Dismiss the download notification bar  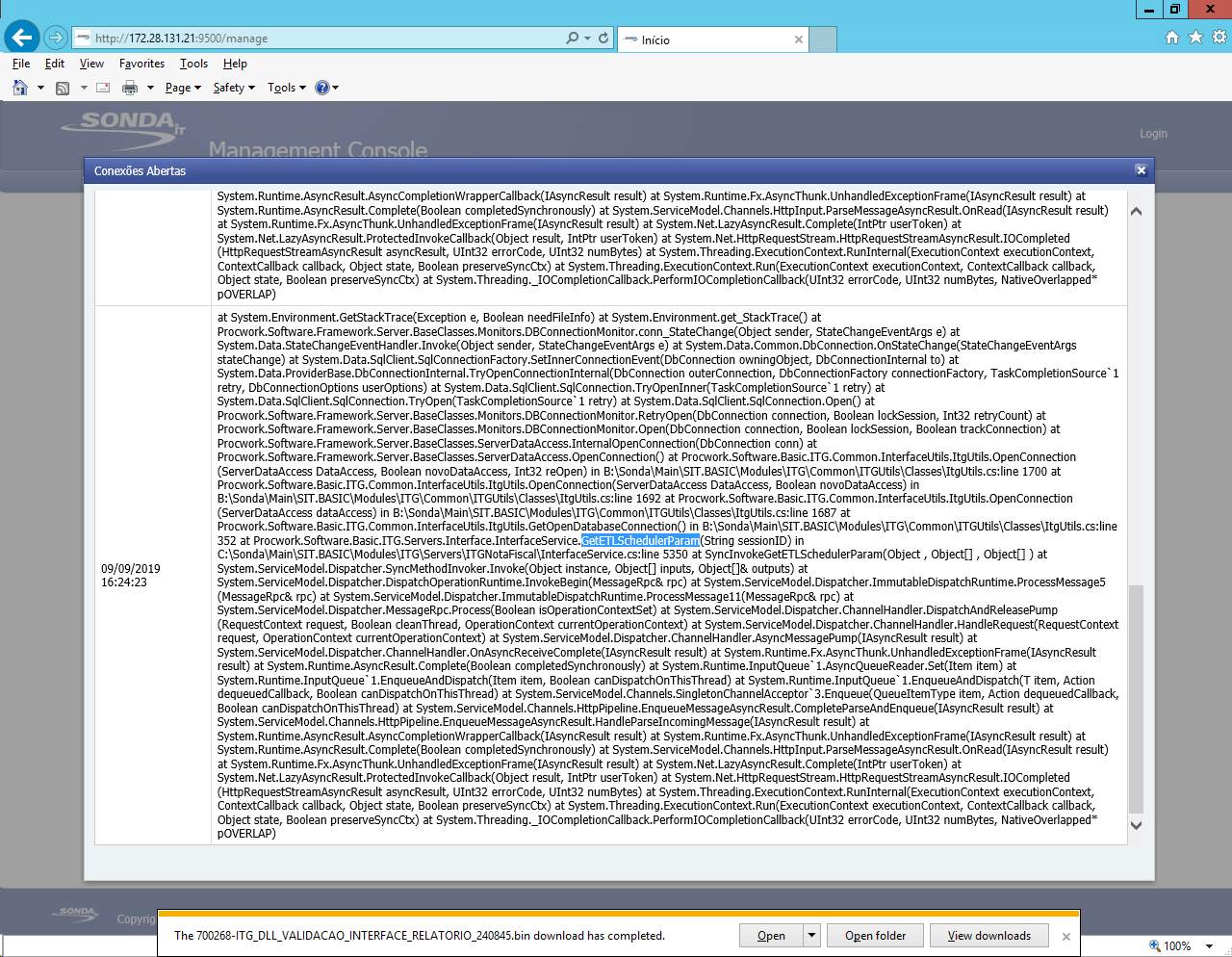coord(1066,936)
